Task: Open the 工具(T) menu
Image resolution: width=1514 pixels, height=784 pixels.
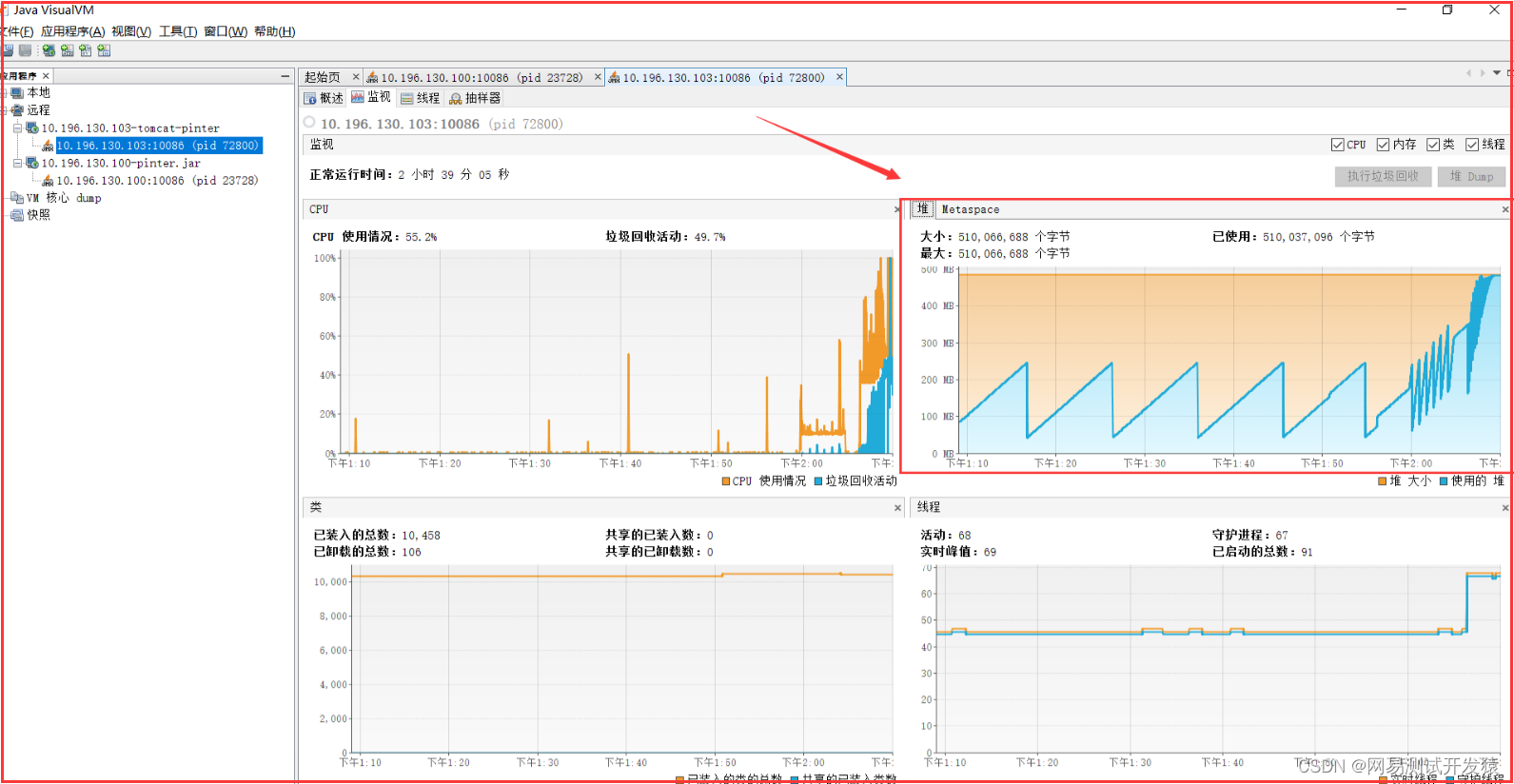Action: (178, 31)
